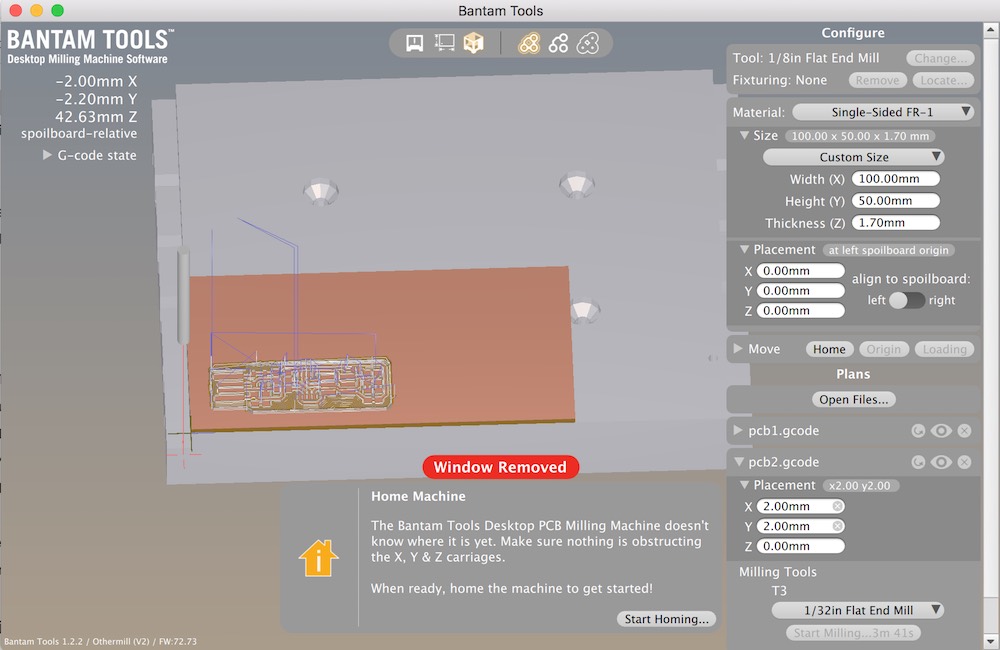Click the material Placement Z field
This screenshot has height=650, width=1000.
(x=800, y=311)
